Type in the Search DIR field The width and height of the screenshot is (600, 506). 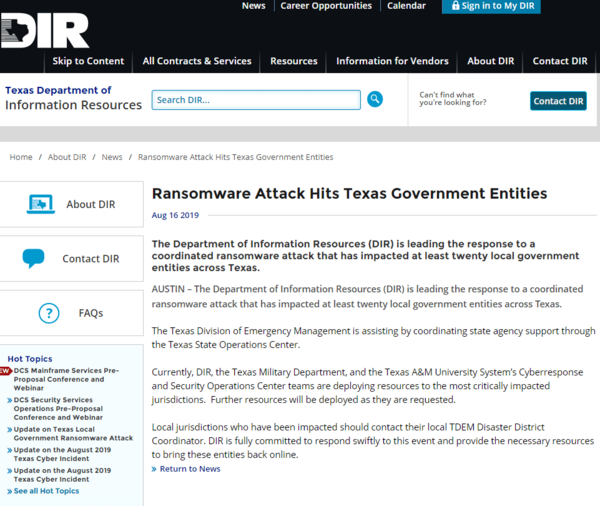point(256,100)
